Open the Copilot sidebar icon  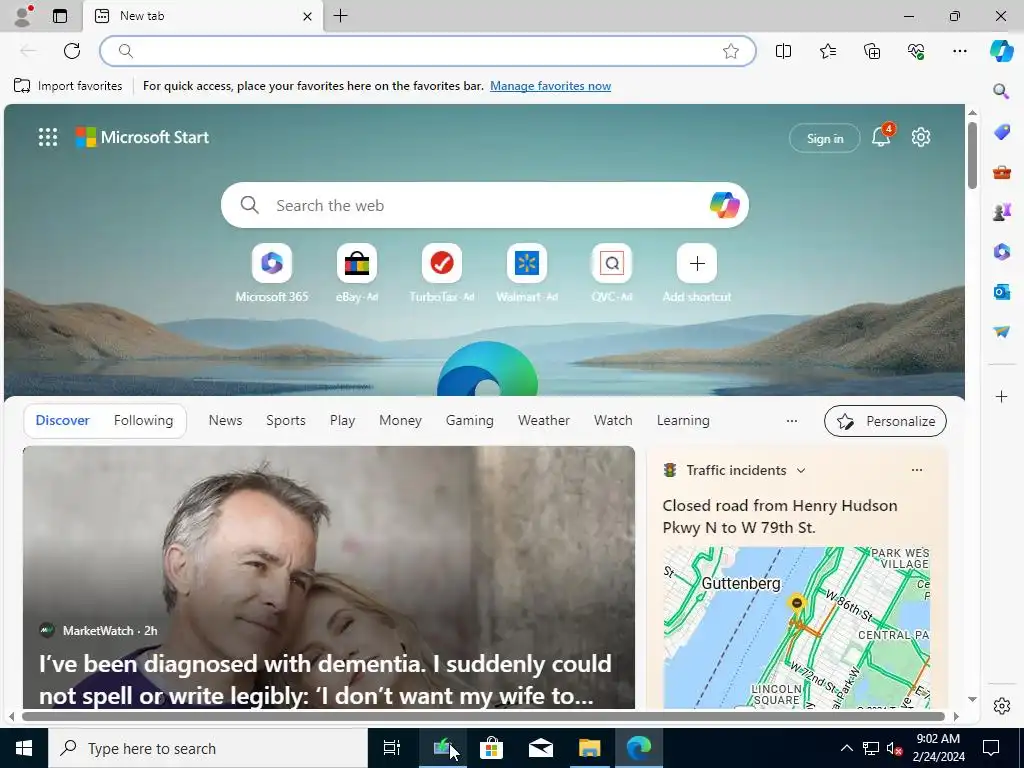pos(1001,50)
